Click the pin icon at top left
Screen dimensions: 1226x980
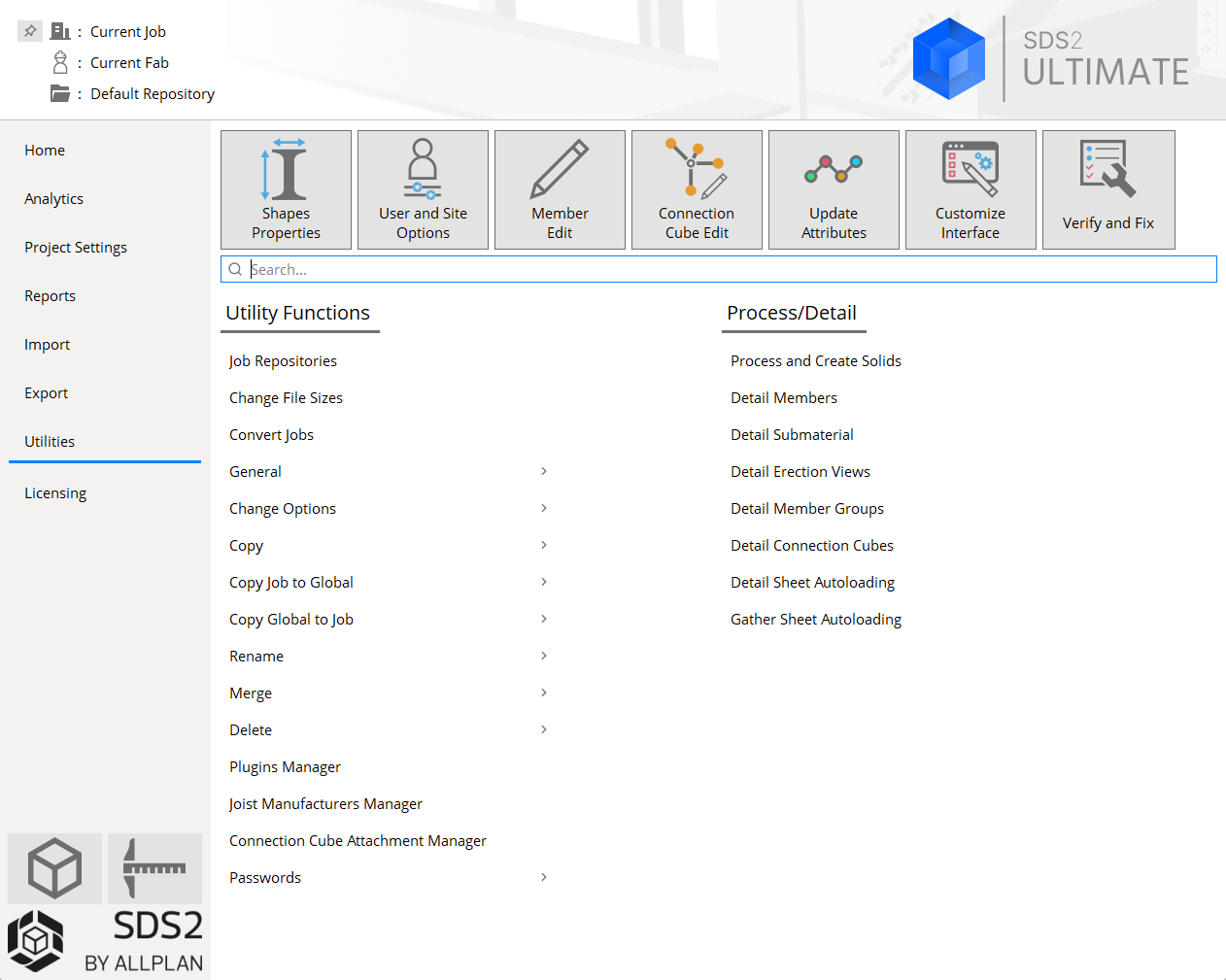coord(30,31)
